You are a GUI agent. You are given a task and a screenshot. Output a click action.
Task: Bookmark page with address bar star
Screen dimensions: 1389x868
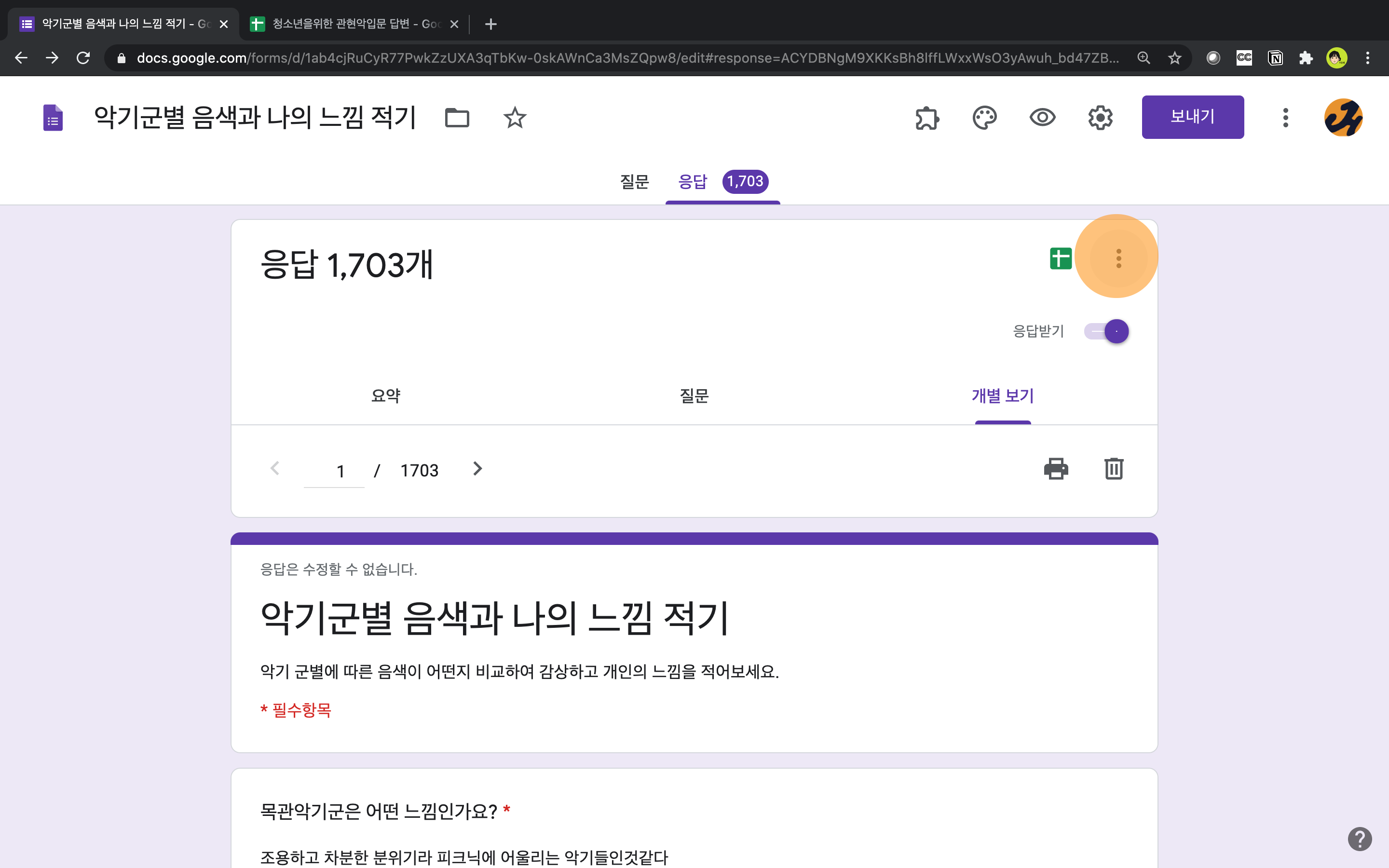(x=1174, y=58)
